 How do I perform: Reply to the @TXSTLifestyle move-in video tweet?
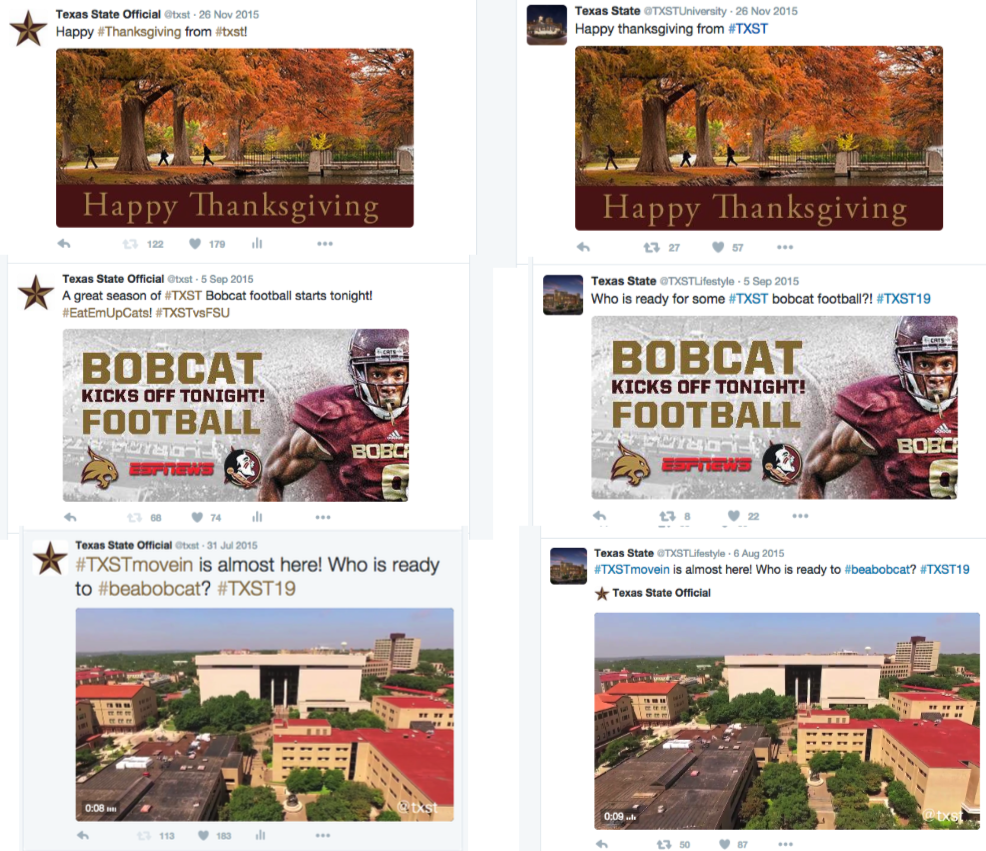pyautogui.click(x=602, y=844)
